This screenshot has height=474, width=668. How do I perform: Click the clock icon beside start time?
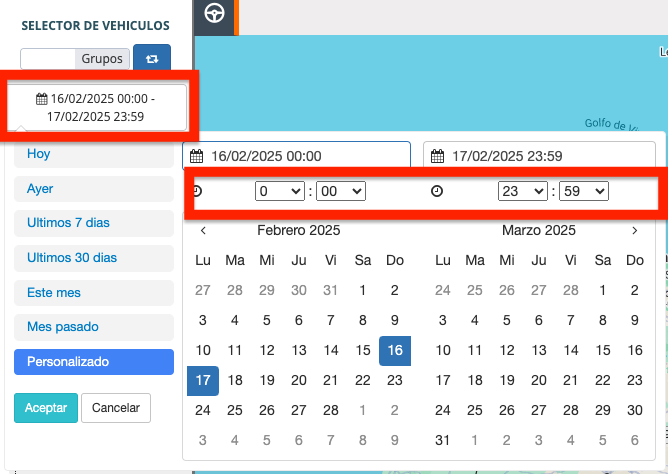pyautogui.click(x=197, y=190)
